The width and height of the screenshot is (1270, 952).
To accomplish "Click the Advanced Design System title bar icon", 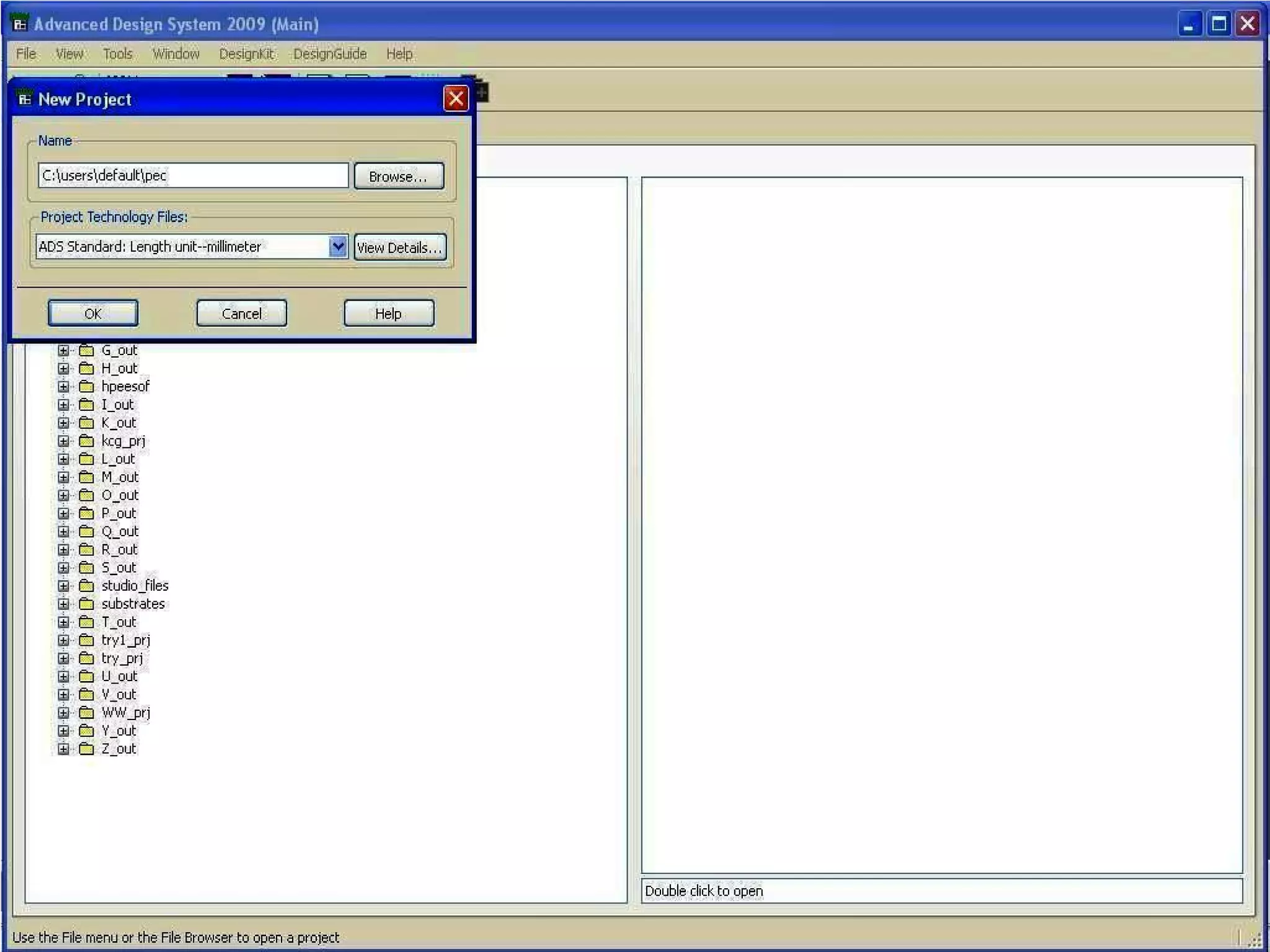I will click(20, 24).
